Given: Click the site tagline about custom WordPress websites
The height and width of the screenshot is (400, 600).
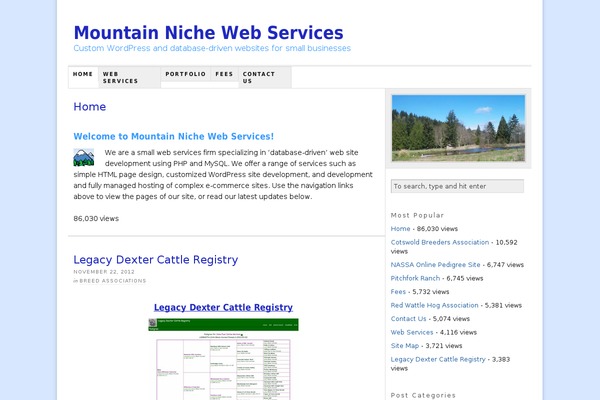Looking at the screenshot, I should tap(212, 48).
